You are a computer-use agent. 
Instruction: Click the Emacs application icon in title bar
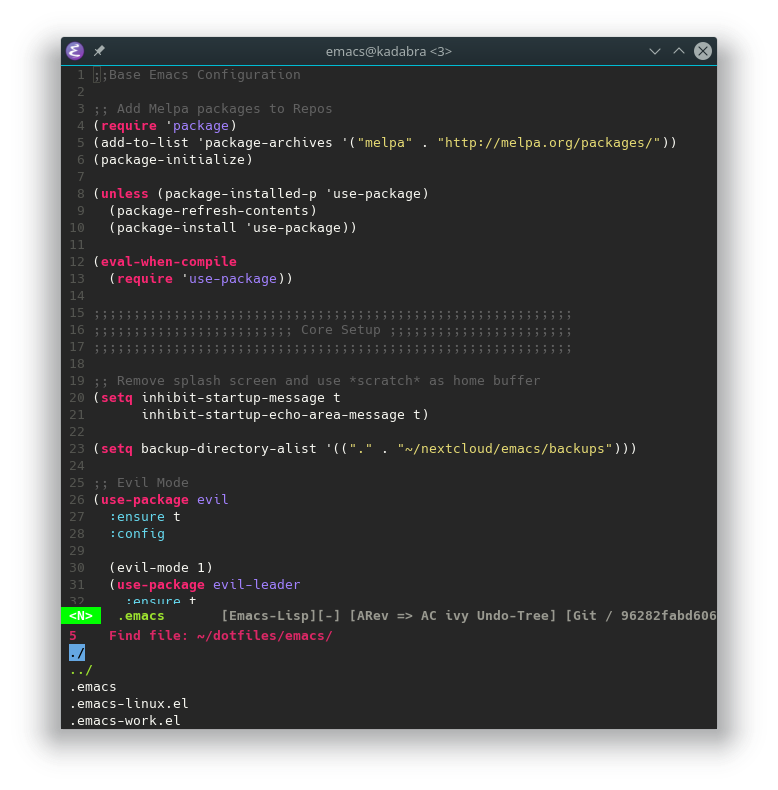75,51
